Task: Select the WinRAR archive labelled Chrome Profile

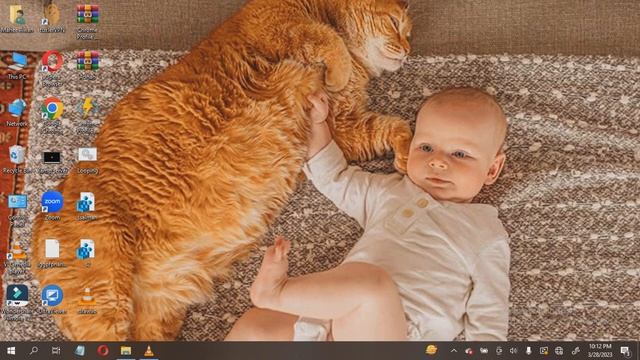Action: point(87,14)
